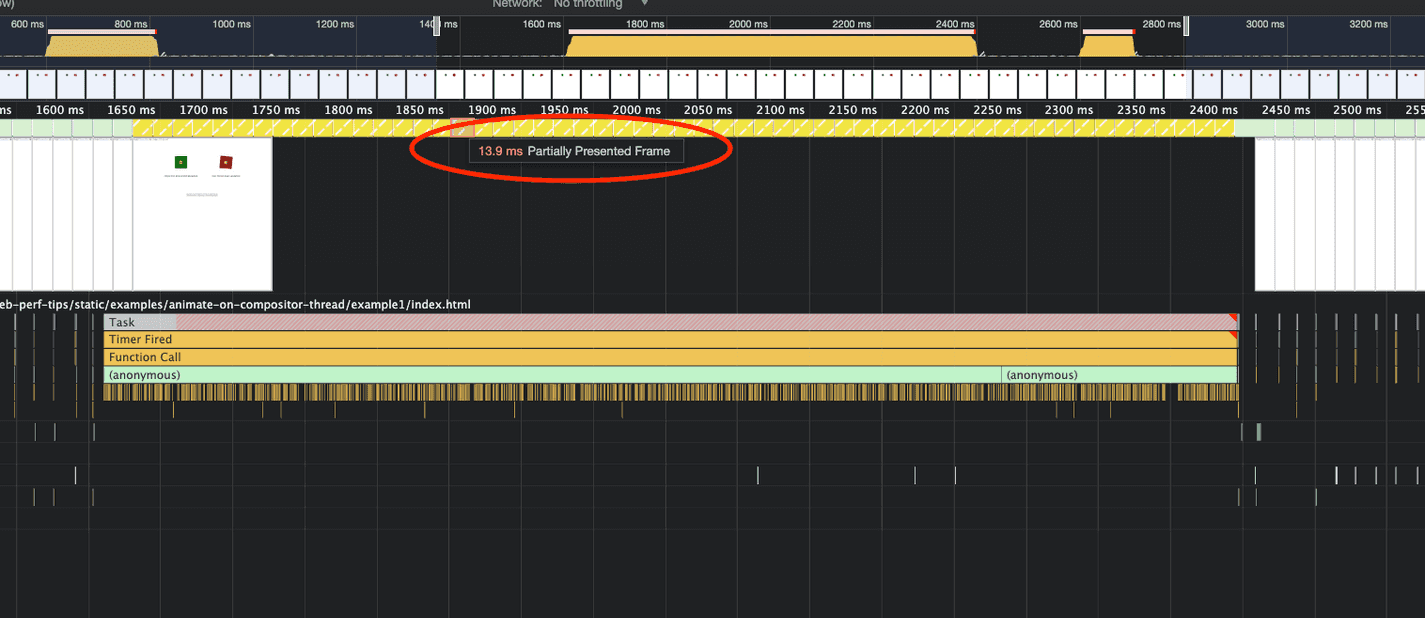Image resolution: width=1425 pixels, height=618 pixels.
Task: Click the largest CPU activity block in overview
Action: (x=771, y=45)
